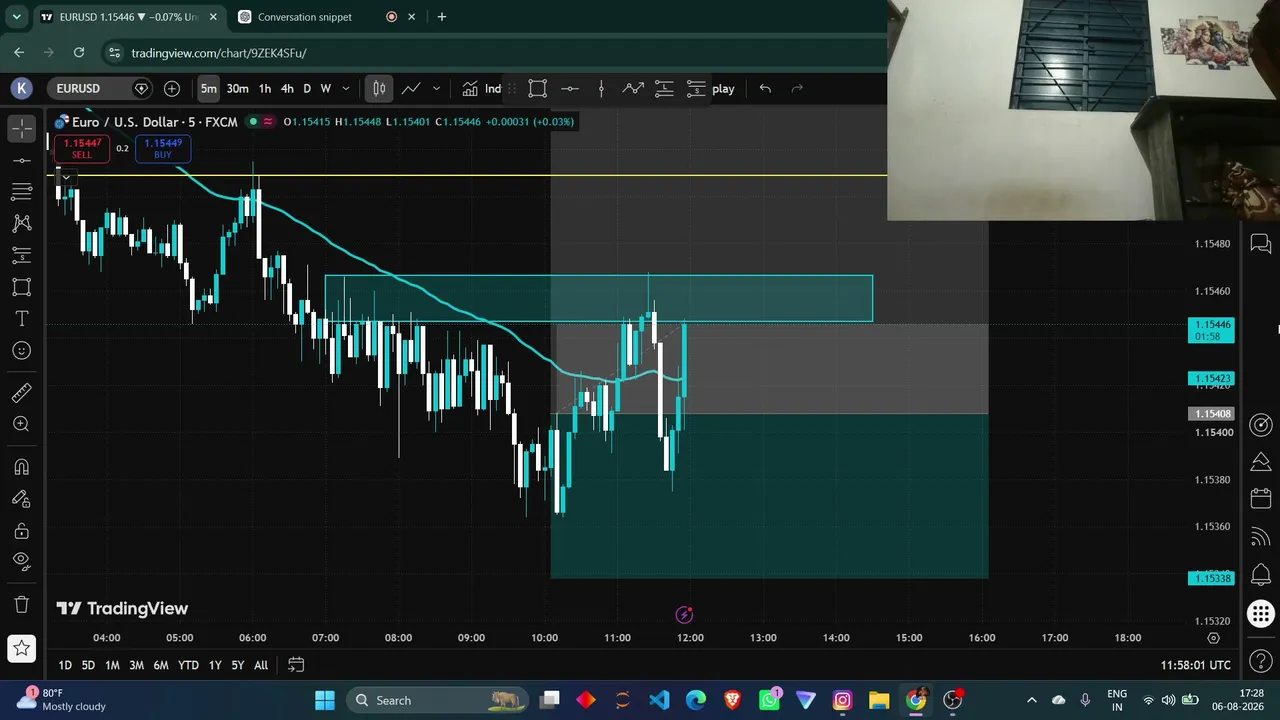
Task: Open the chat panel in right sidebar
Action: [x=1261, y=244]
